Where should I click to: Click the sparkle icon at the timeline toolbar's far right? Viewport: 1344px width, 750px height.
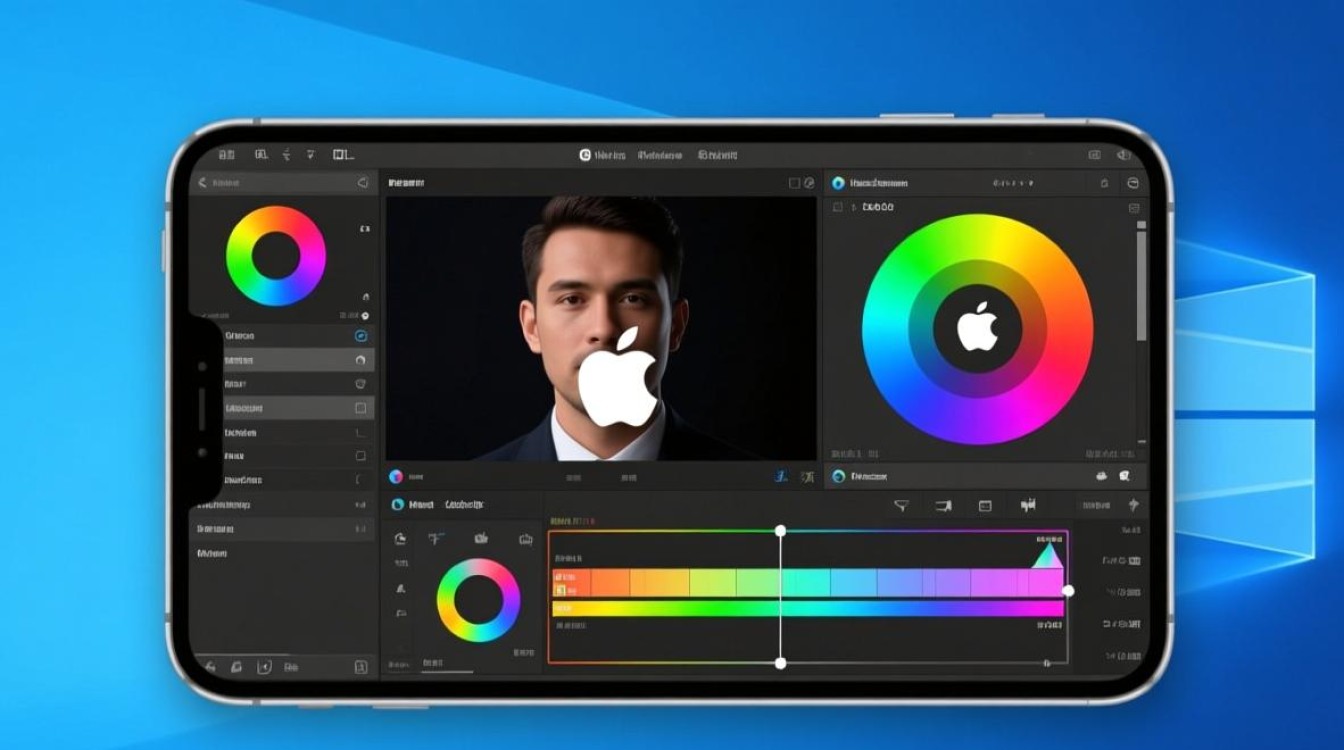pos(1133,506)
